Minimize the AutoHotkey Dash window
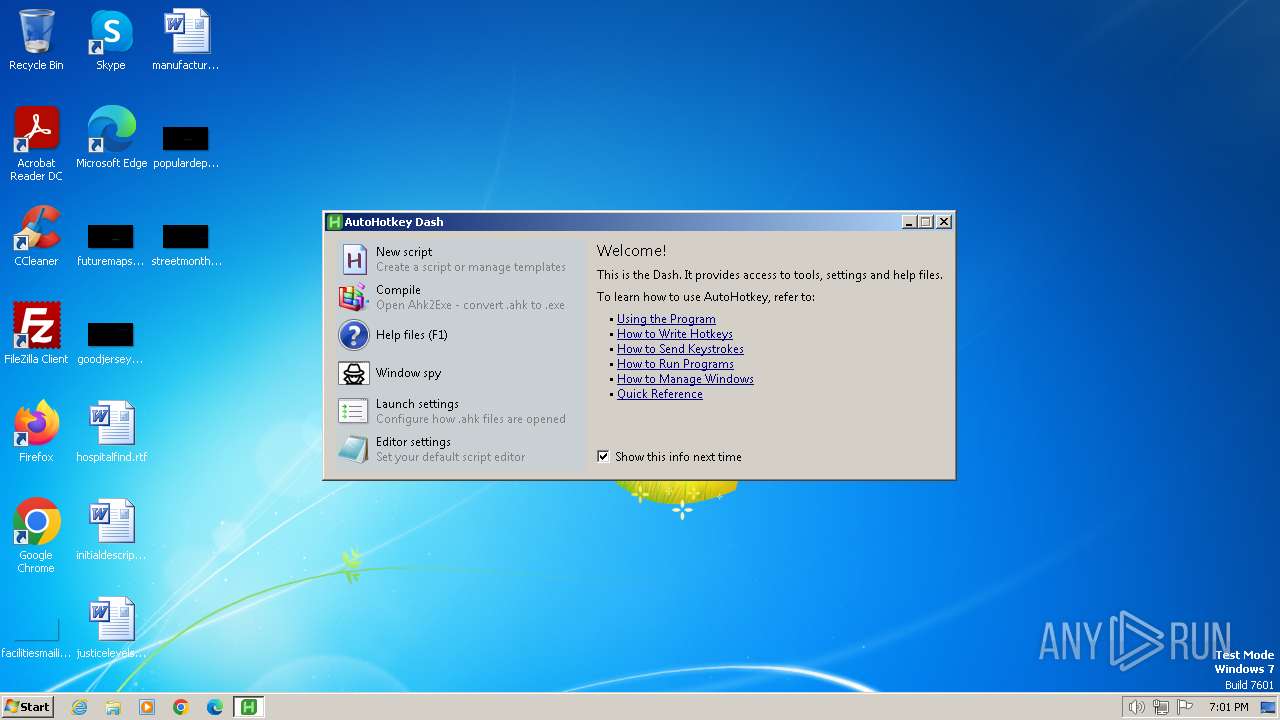This screenshot has height=720, width=1280. pyautogui.click(x=909, y=222)
